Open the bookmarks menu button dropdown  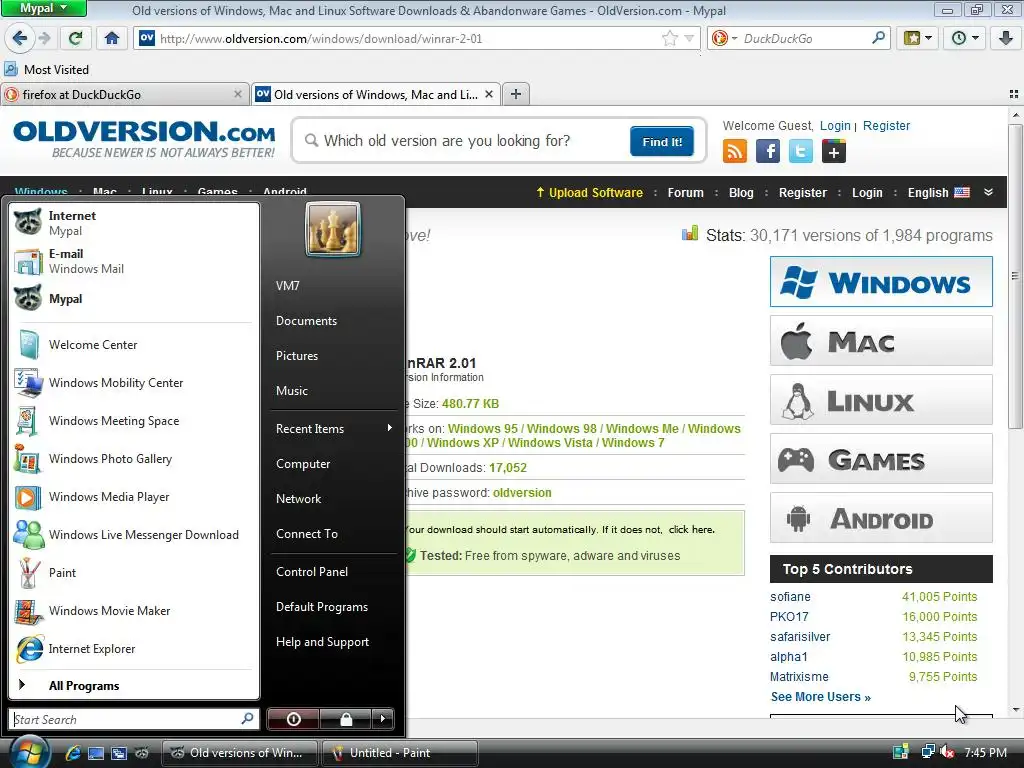click(x=918, y=39)
